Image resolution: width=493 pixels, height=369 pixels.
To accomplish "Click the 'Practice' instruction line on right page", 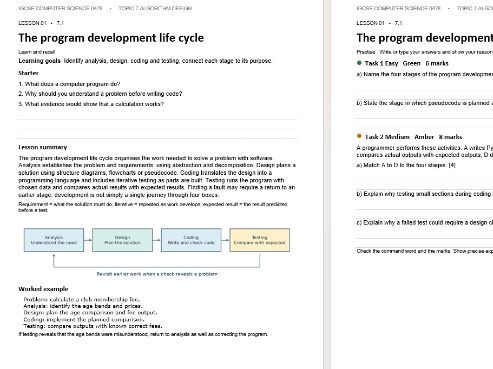I will pos(424,52).
